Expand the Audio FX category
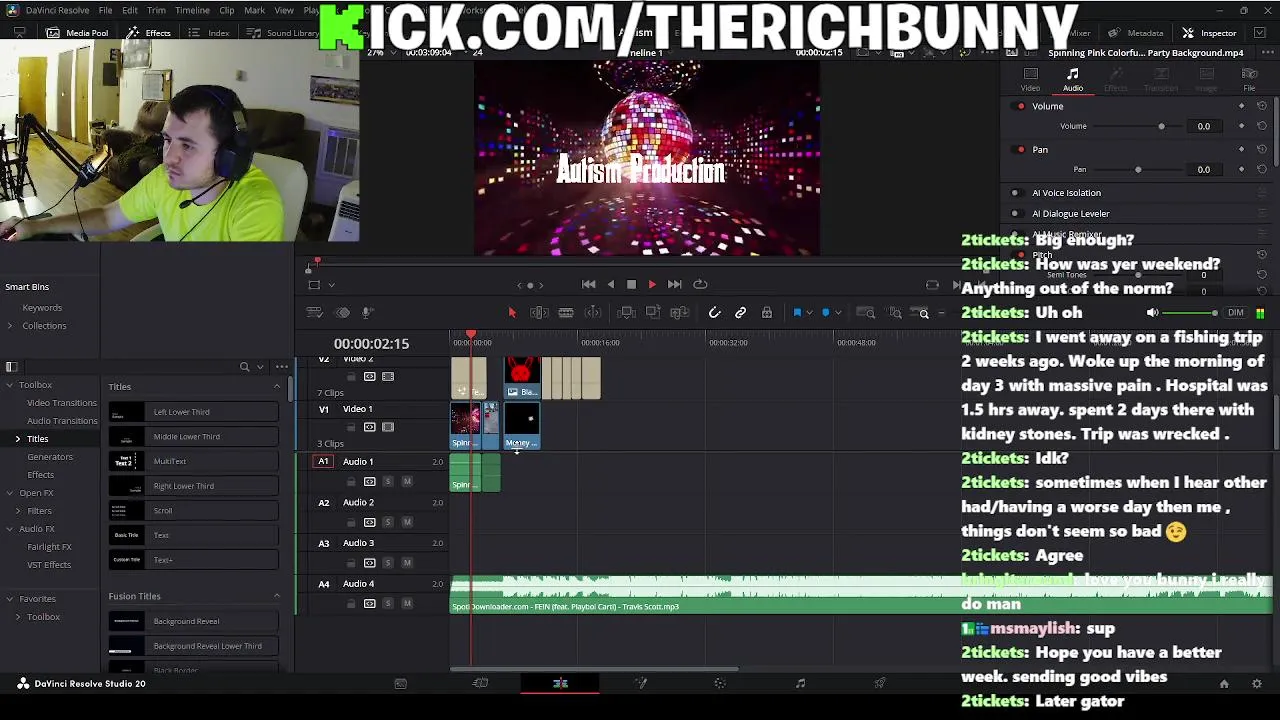The image size is (1280, 720). (10, 529)
